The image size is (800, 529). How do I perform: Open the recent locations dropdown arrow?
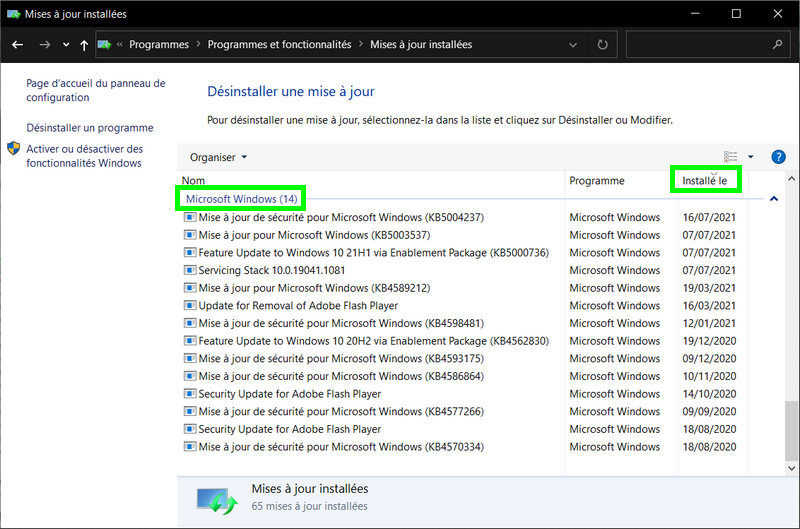(x=66, y=45)
